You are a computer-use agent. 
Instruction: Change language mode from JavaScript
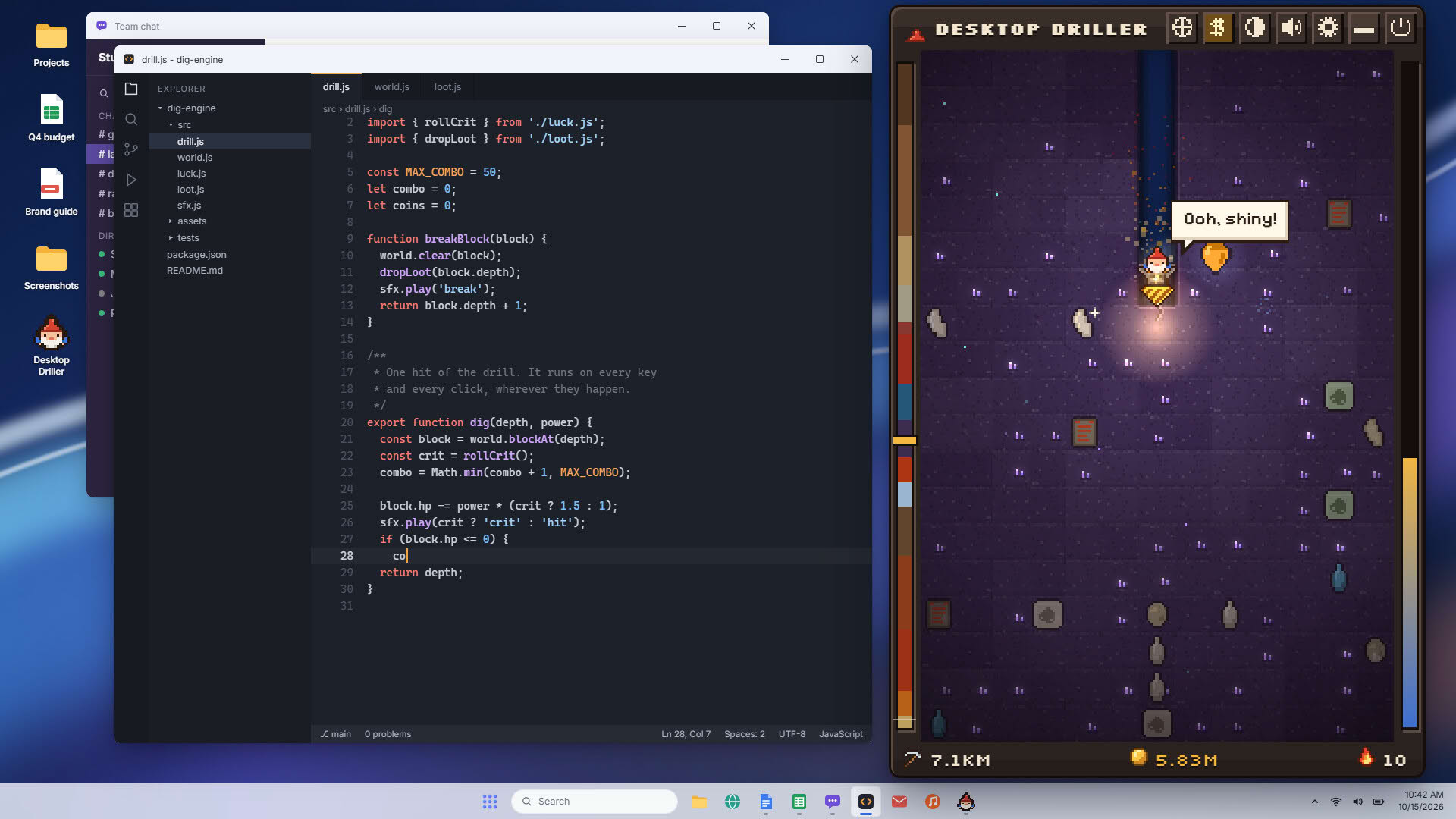tap(840, 734)
